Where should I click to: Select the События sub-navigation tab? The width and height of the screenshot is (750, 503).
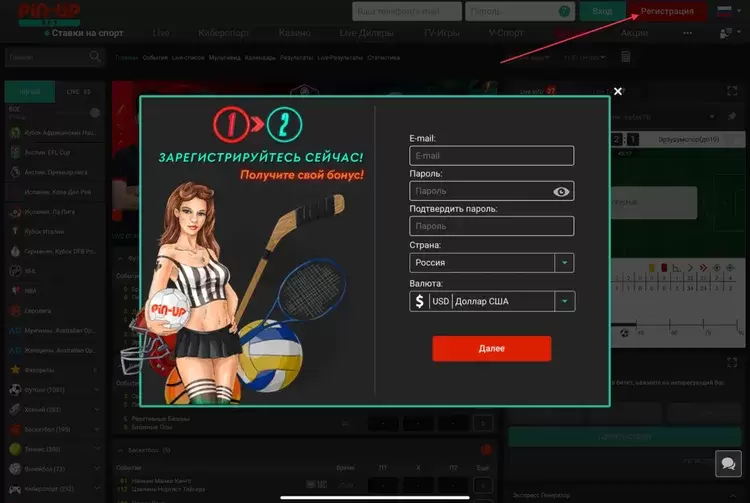pos(155,58)
